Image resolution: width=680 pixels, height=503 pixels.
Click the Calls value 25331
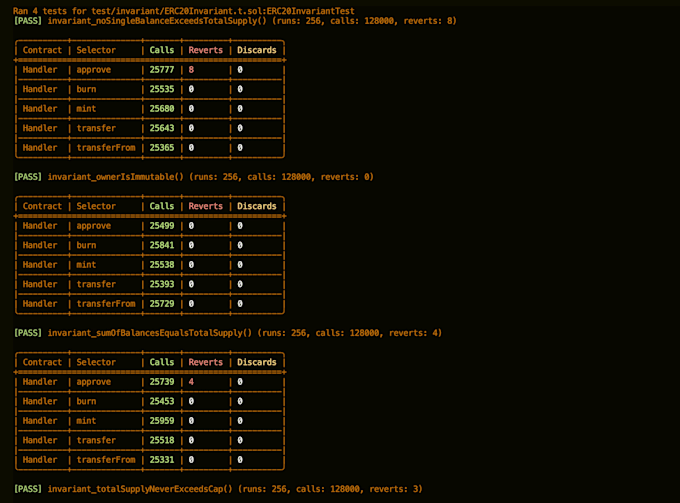(162, 460)
